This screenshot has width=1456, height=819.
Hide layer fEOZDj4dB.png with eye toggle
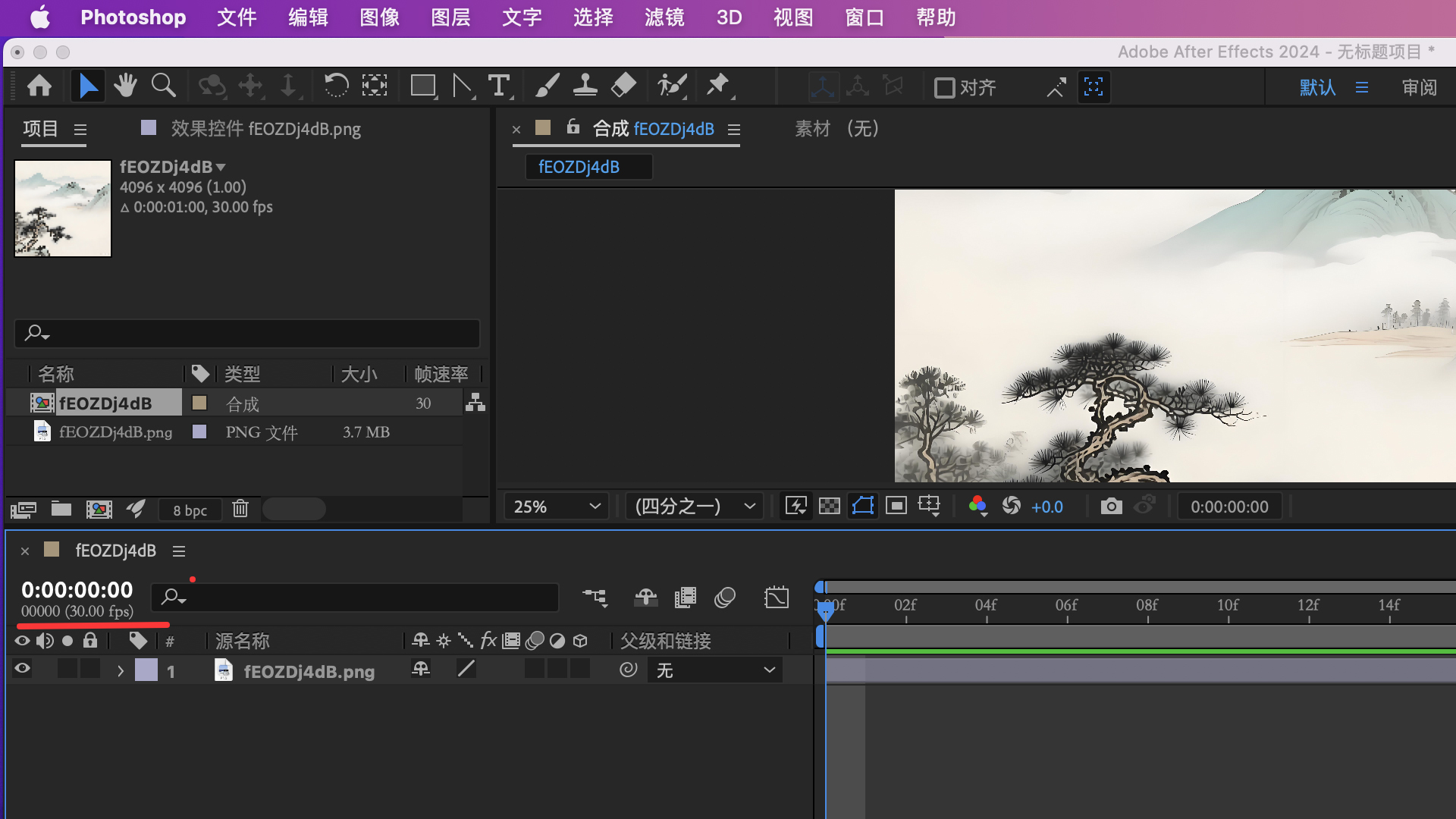pyautogui.click(x=23, y=669)
